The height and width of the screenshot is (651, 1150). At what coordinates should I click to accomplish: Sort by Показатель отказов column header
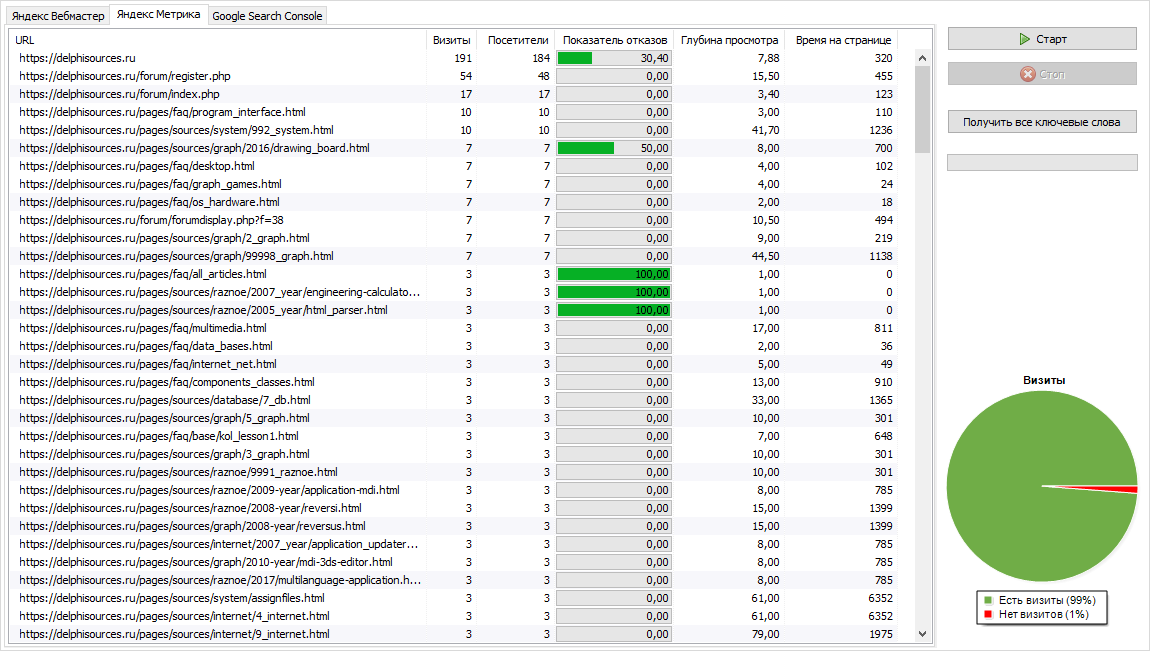[x=614, y=40]
